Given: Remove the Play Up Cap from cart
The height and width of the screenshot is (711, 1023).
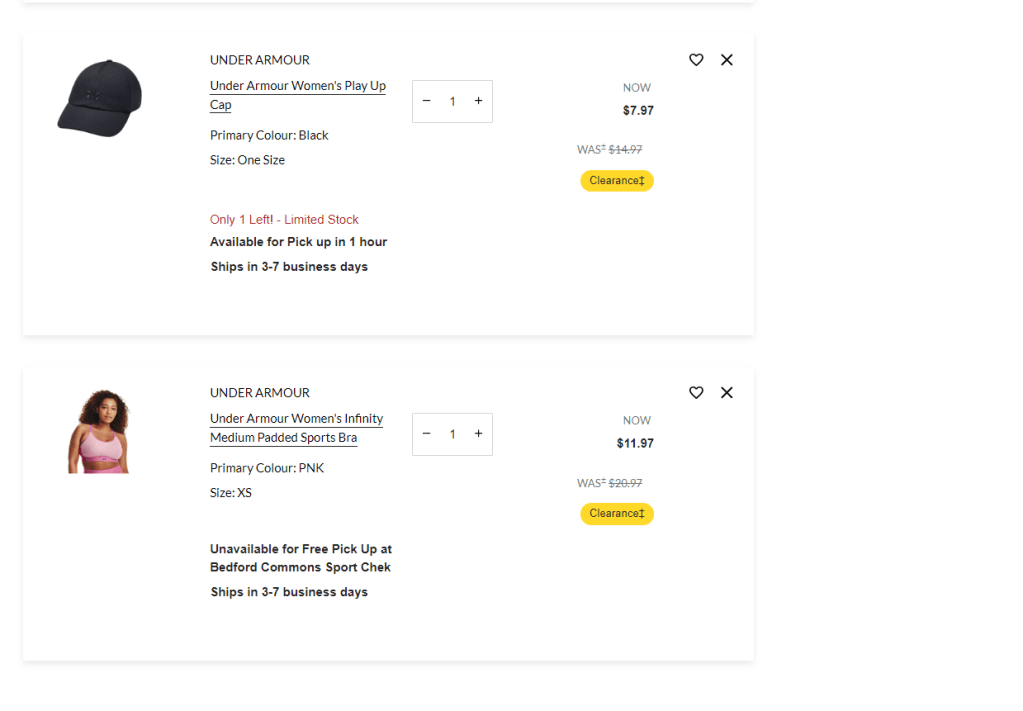Looking at the screenshot, I should [x=727, y=60].
